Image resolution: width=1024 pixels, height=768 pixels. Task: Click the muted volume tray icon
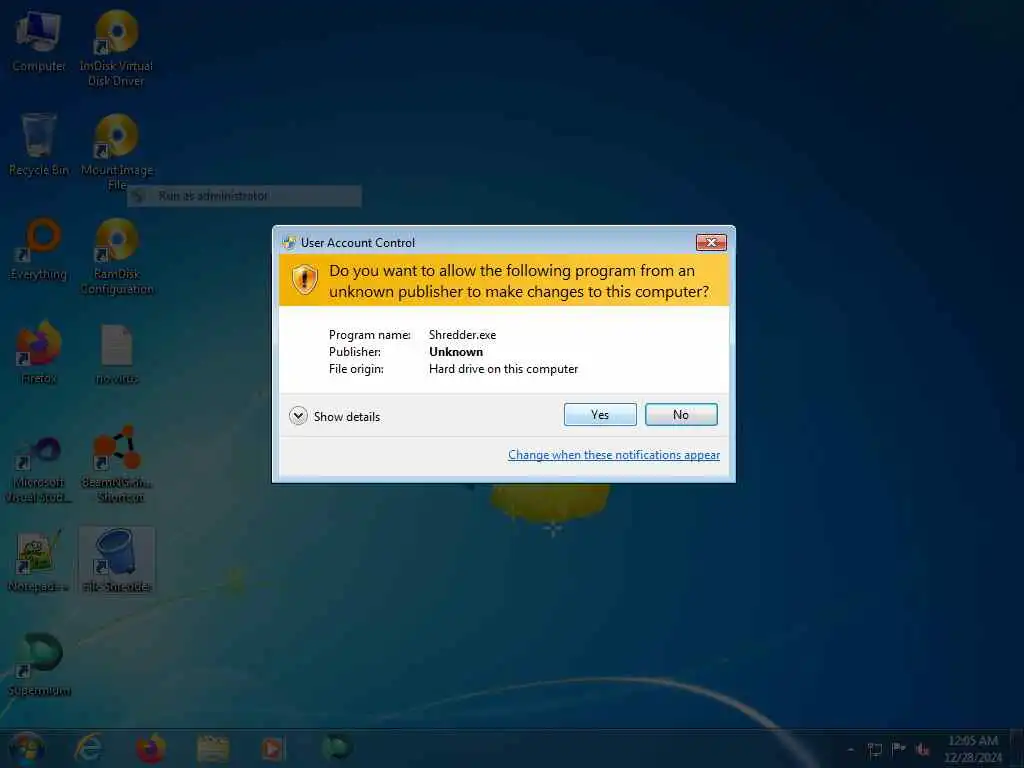(923, 750)
